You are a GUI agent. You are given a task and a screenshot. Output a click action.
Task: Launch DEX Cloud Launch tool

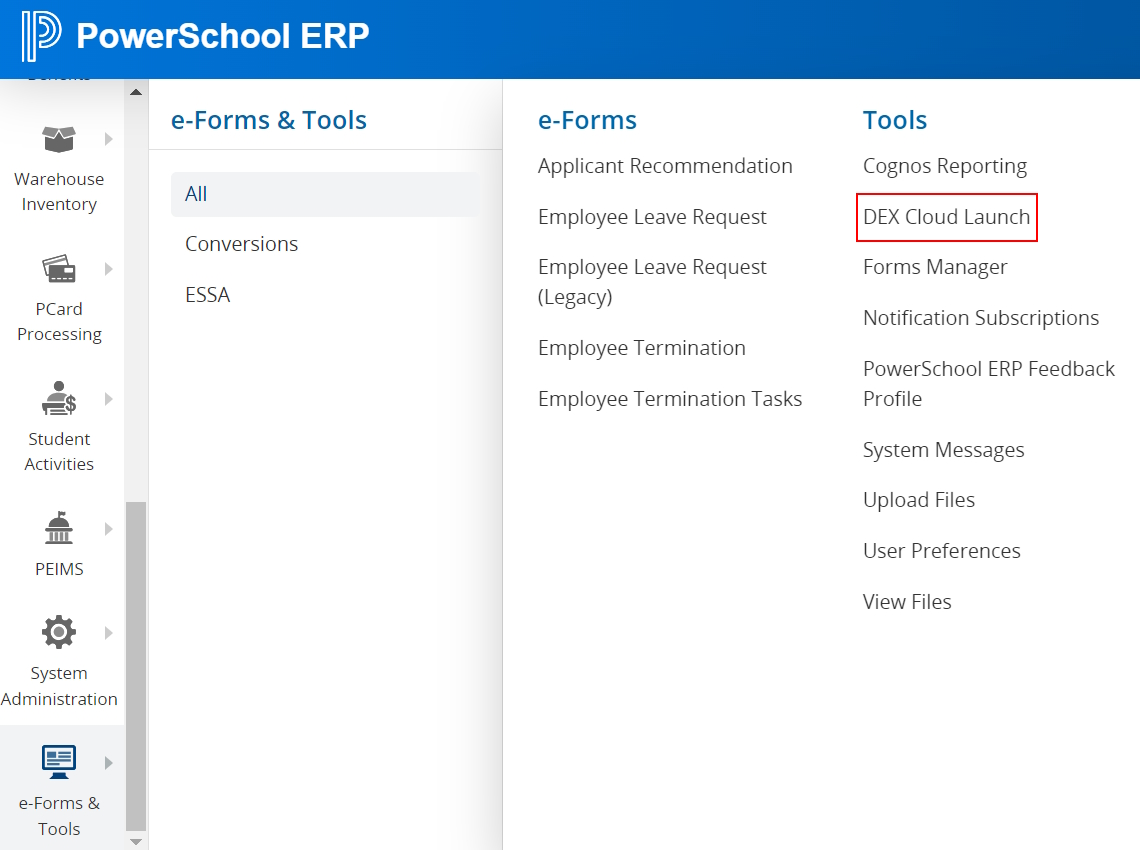click(946, 217)
